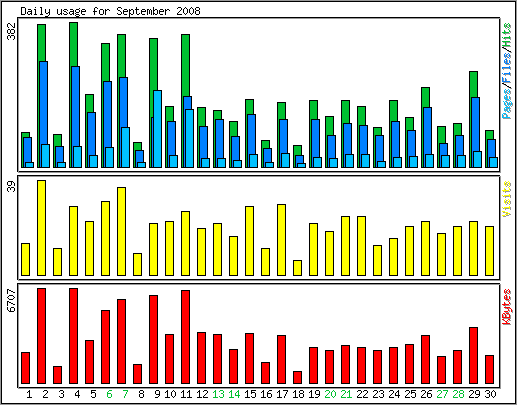Click the blue Files bar for day 2
Image resolution: width=517 pixels, height=405 pixels.
(44, 103)
